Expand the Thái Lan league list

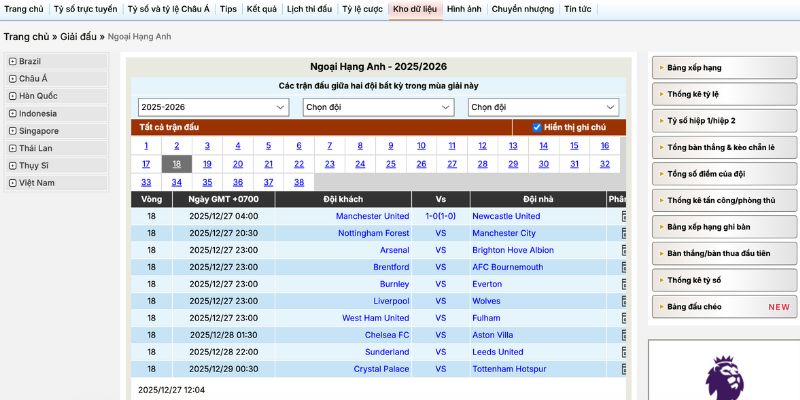[12, 148]
